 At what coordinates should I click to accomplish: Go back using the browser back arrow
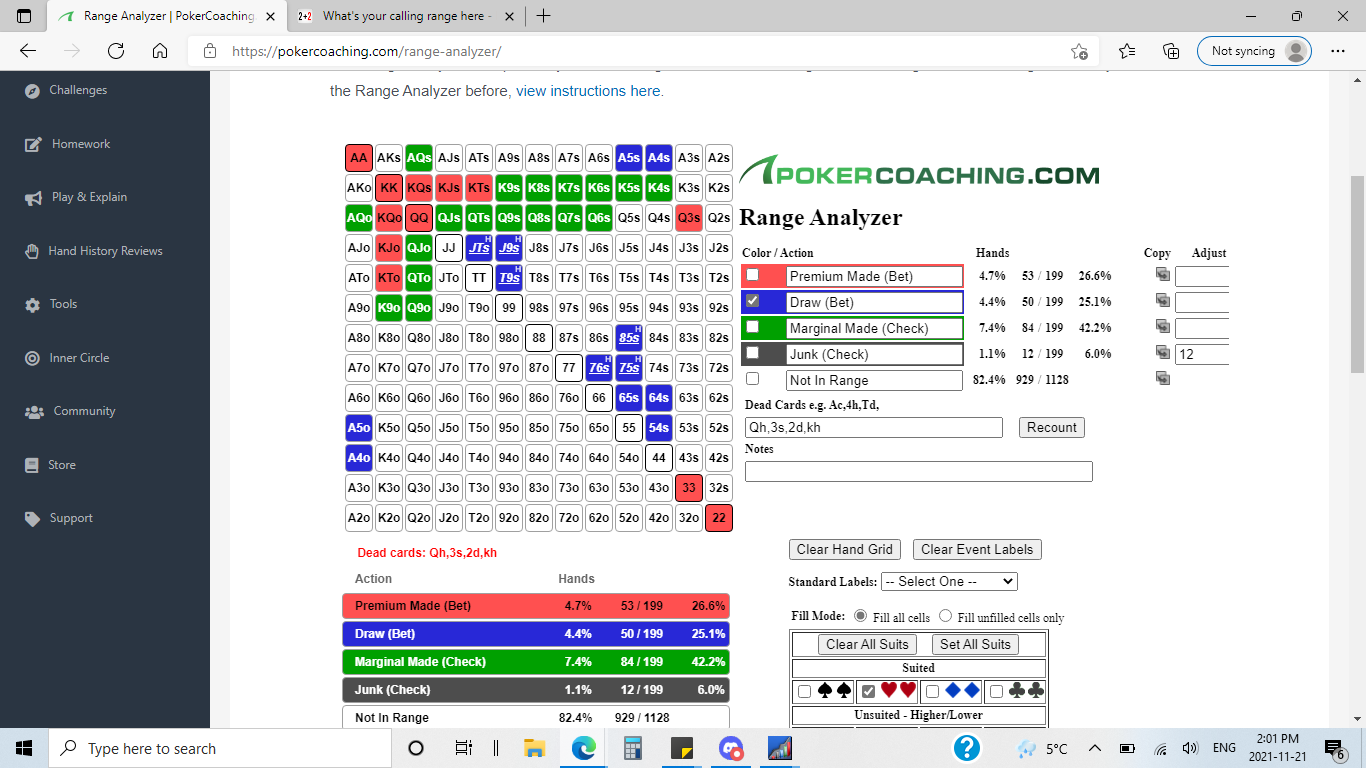28,51
